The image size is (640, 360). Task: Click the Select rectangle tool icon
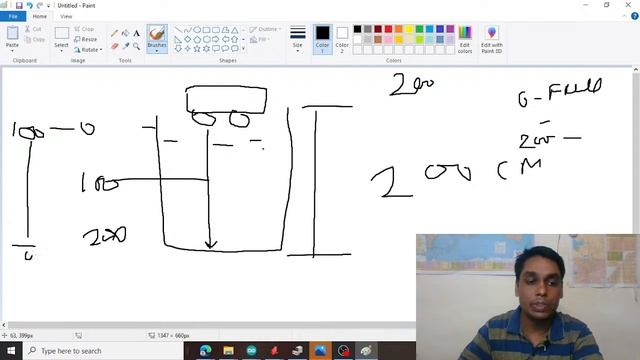(62, 33)
